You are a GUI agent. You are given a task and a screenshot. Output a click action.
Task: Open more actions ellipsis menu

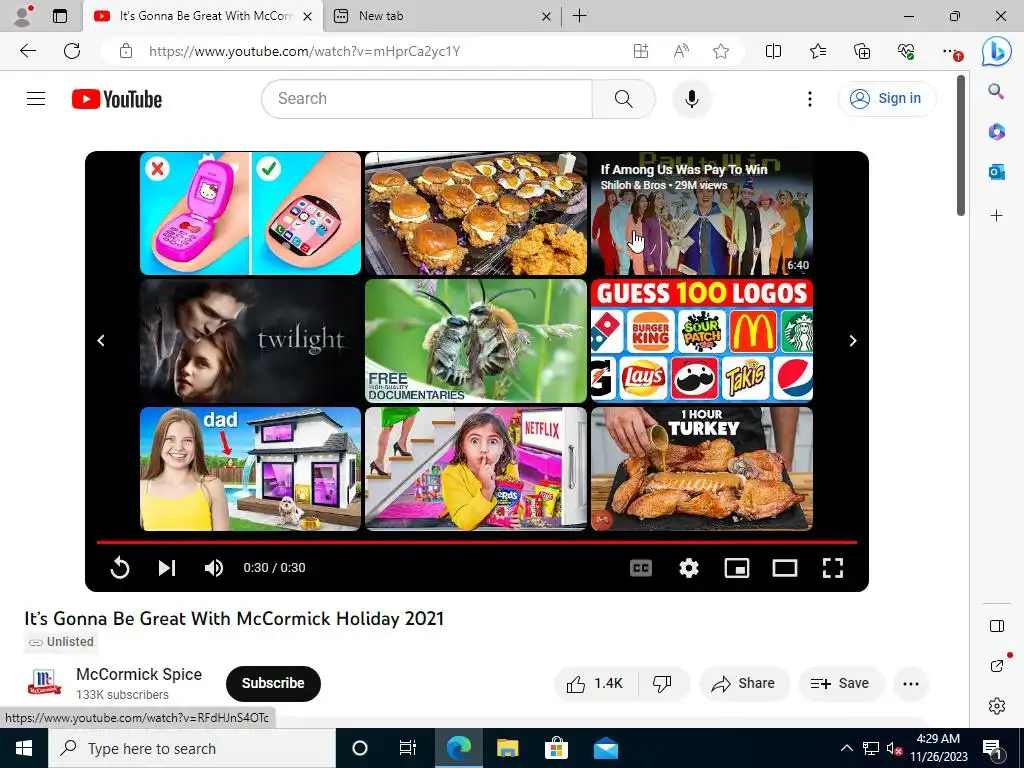tap(910, 684)
